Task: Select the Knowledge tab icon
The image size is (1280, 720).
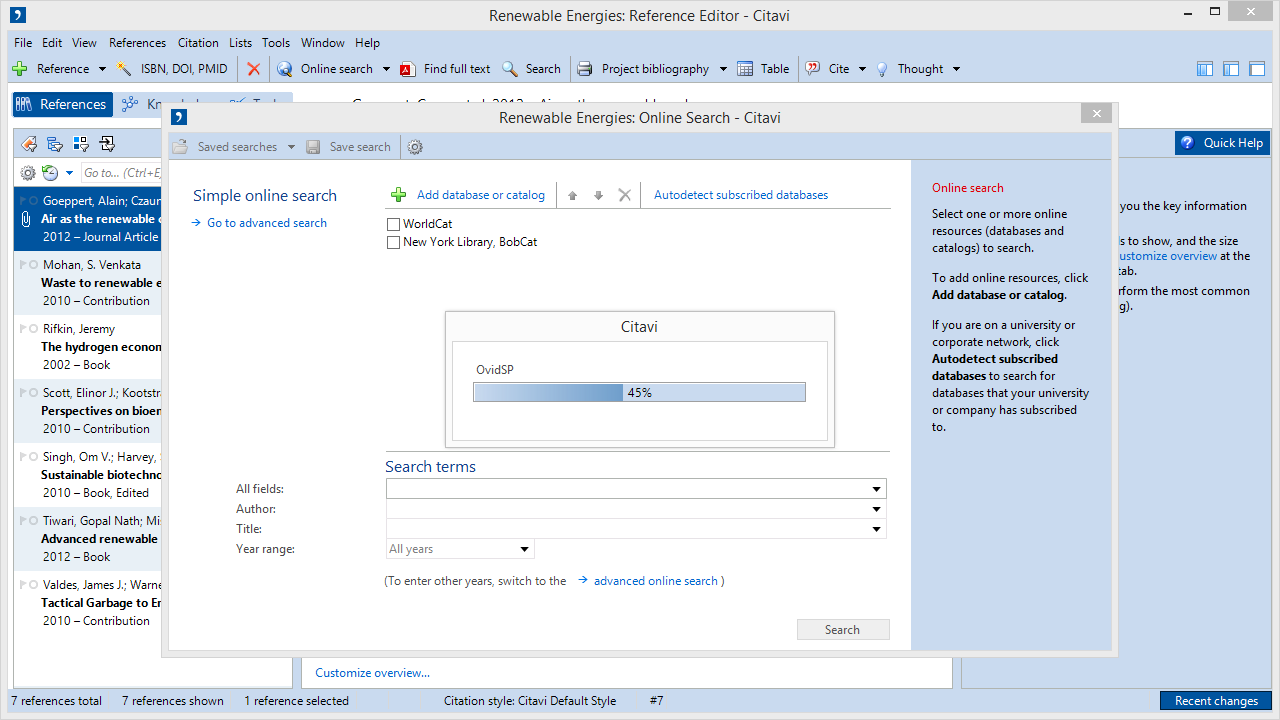Action: [x=129, y=104]
